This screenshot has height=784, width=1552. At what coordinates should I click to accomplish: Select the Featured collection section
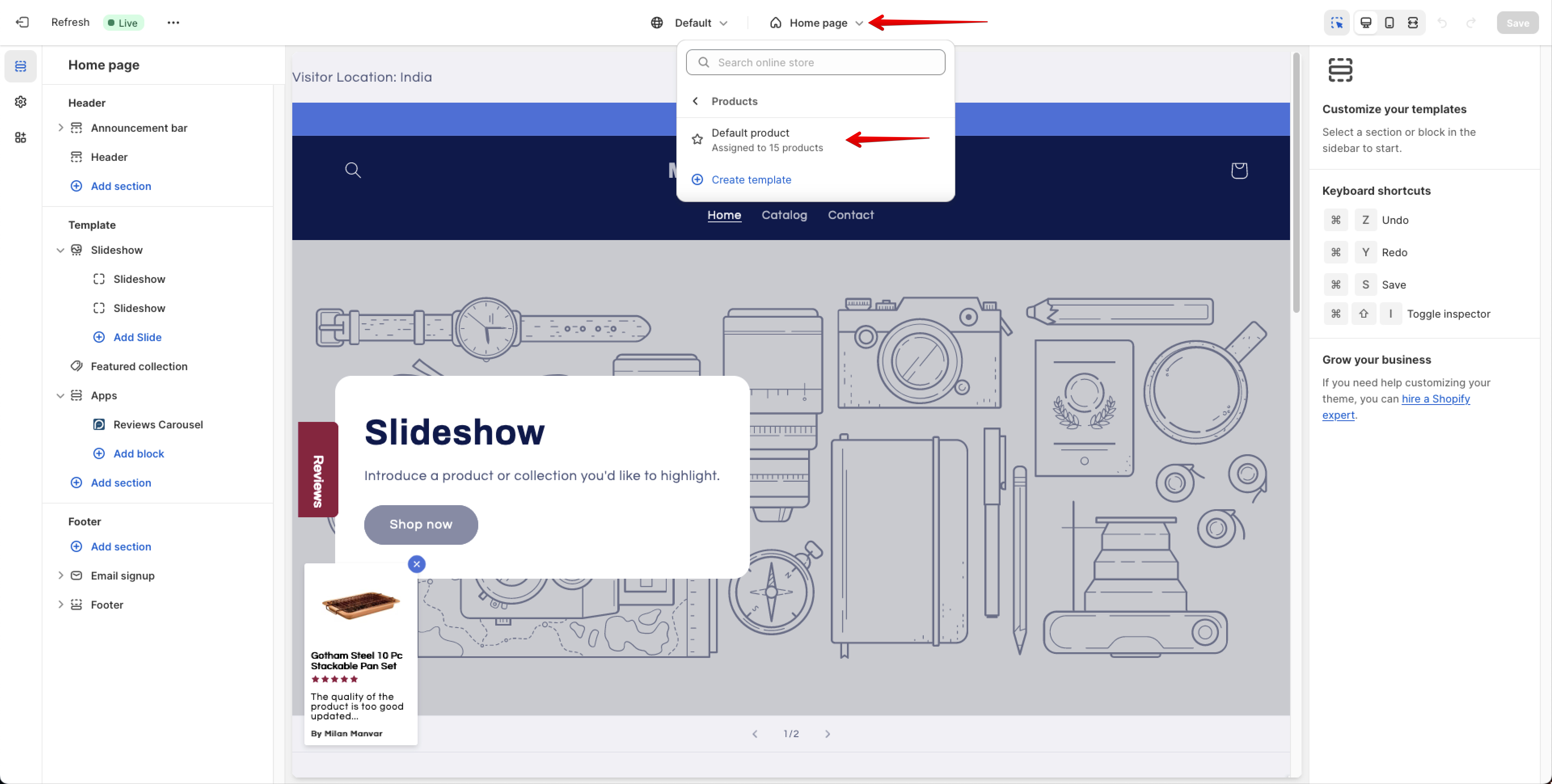139,366
